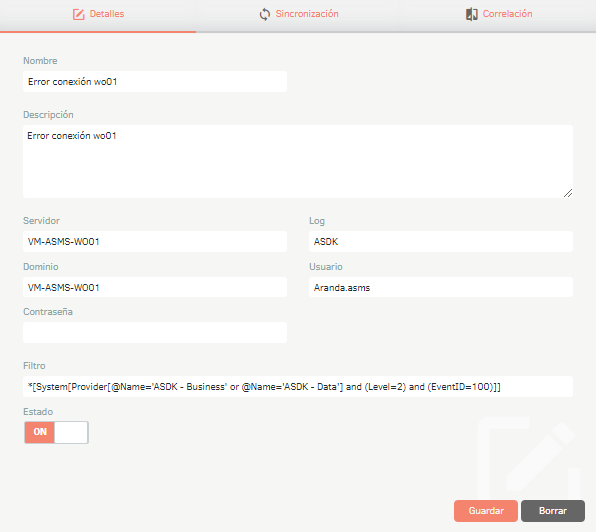Click the Borrar button

pos(553,511)
